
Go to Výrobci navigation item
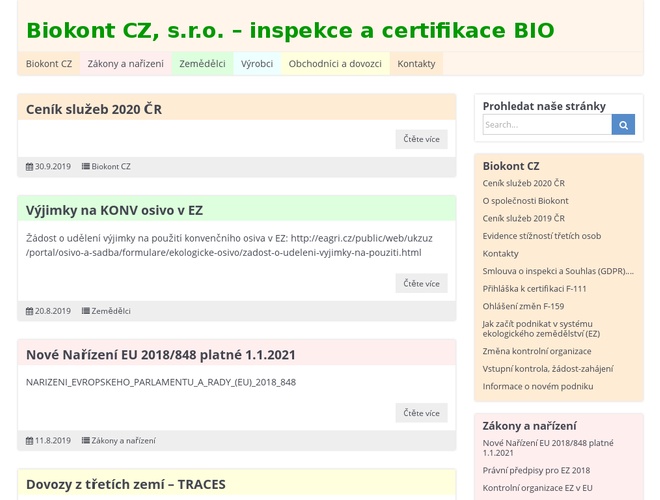tap(257, 64)
